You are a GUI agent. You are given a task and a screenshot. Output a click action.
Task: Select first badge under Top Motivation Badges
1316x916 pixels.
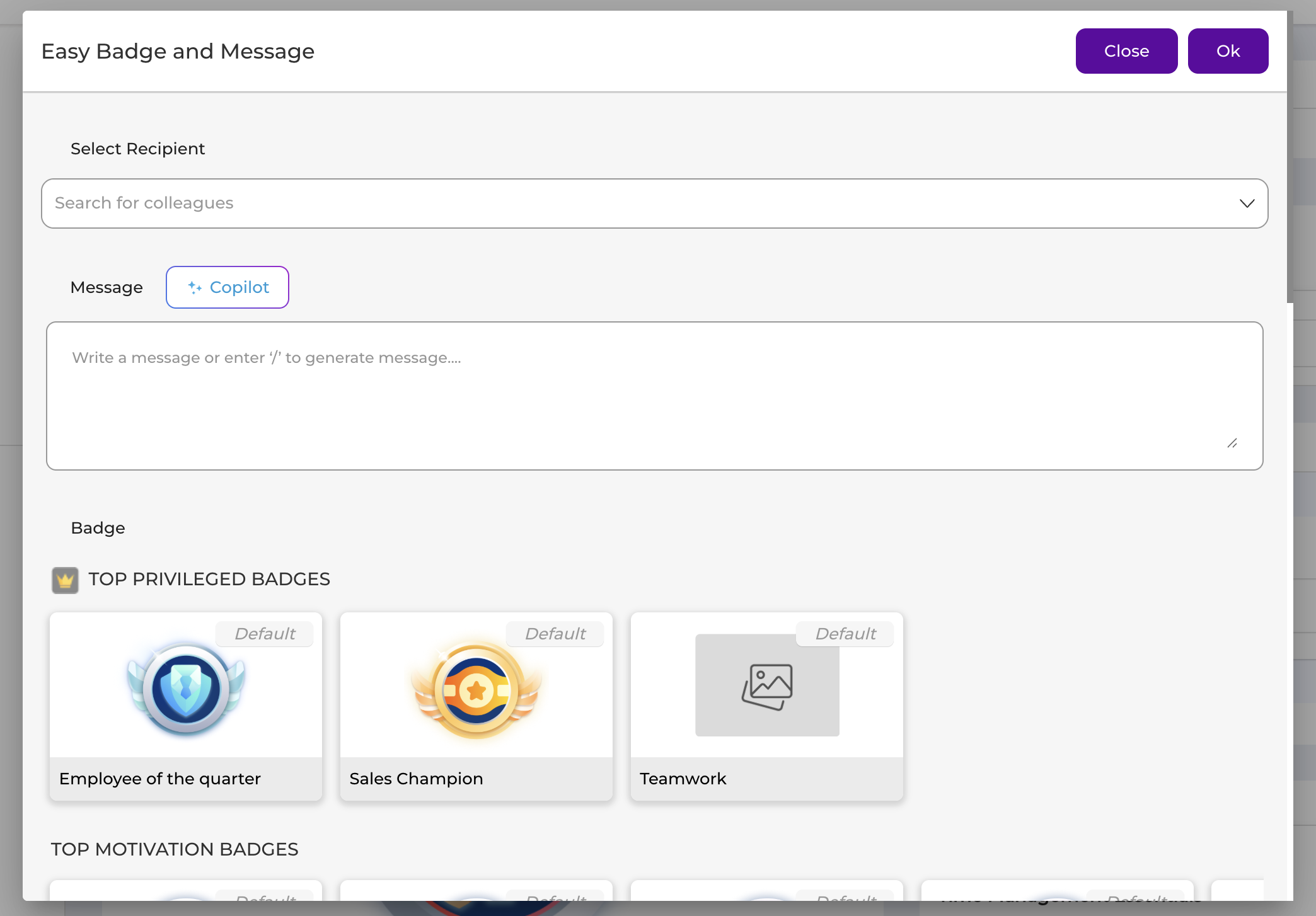coord(186,890)
